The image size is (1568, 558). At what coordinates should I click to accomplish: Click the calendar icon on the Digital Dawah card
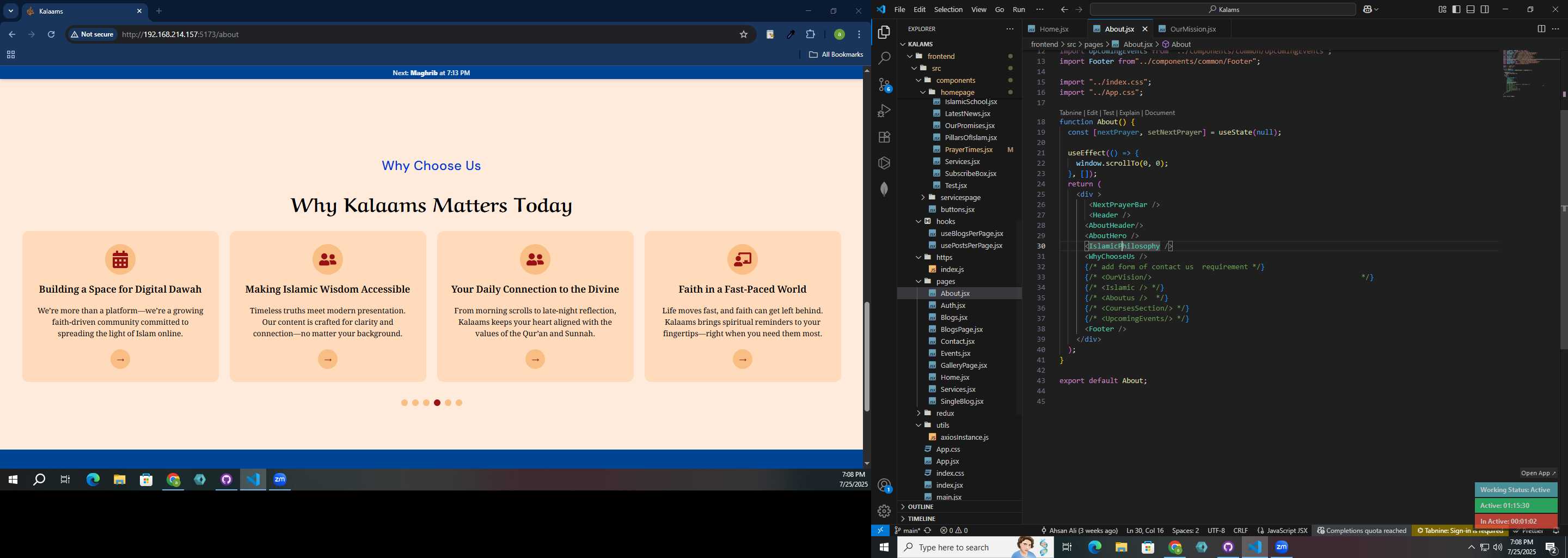coord(120,259)
